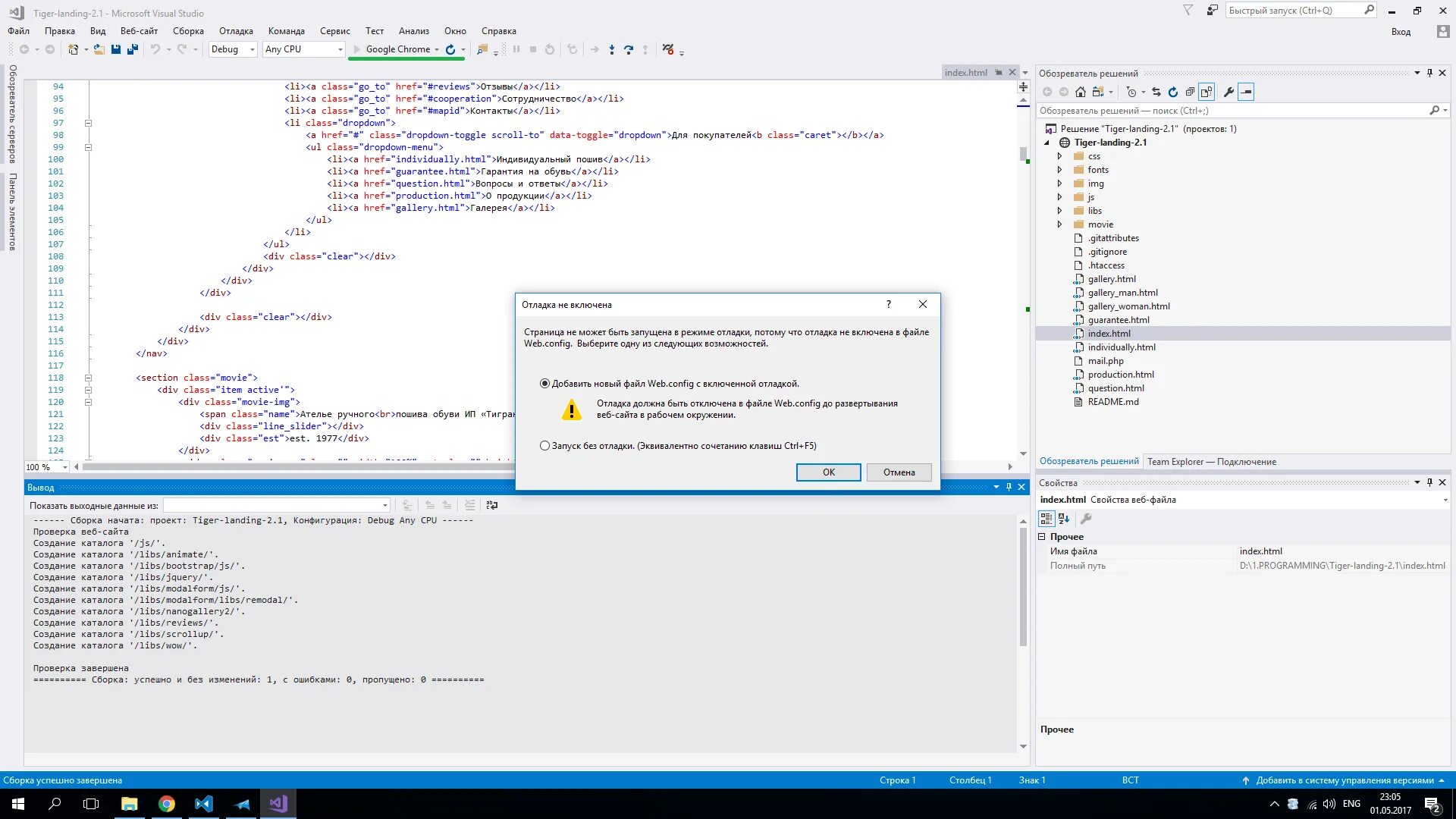Click Отмена in the debugging dialog
The image size is (1456, 819).
[899, 472]
